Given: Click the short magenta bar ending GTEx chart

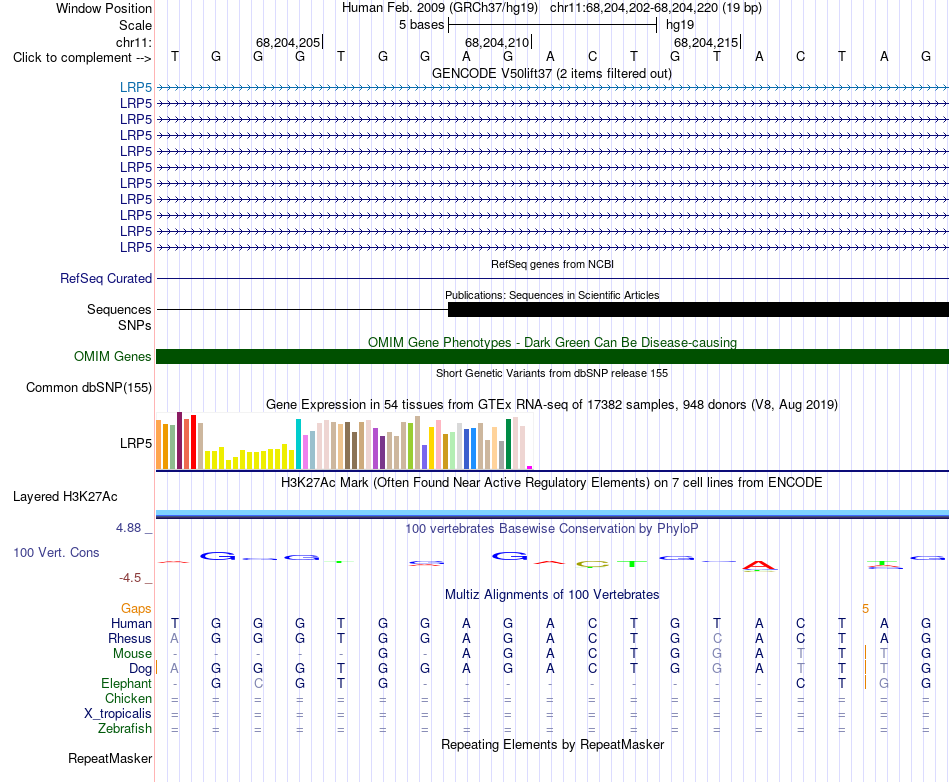Looking at the screenshot, I should 530,468.
